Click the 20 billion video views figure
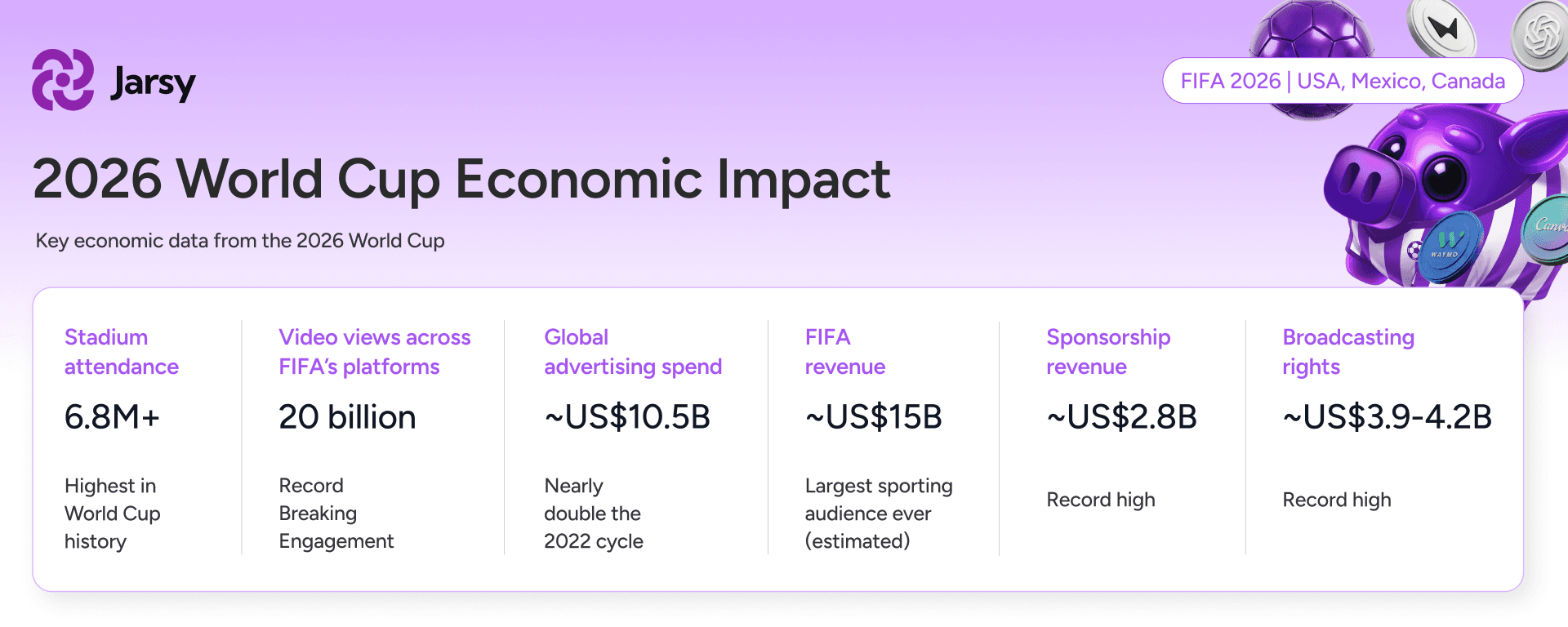 pyautogui.click(x=347, y=417)
